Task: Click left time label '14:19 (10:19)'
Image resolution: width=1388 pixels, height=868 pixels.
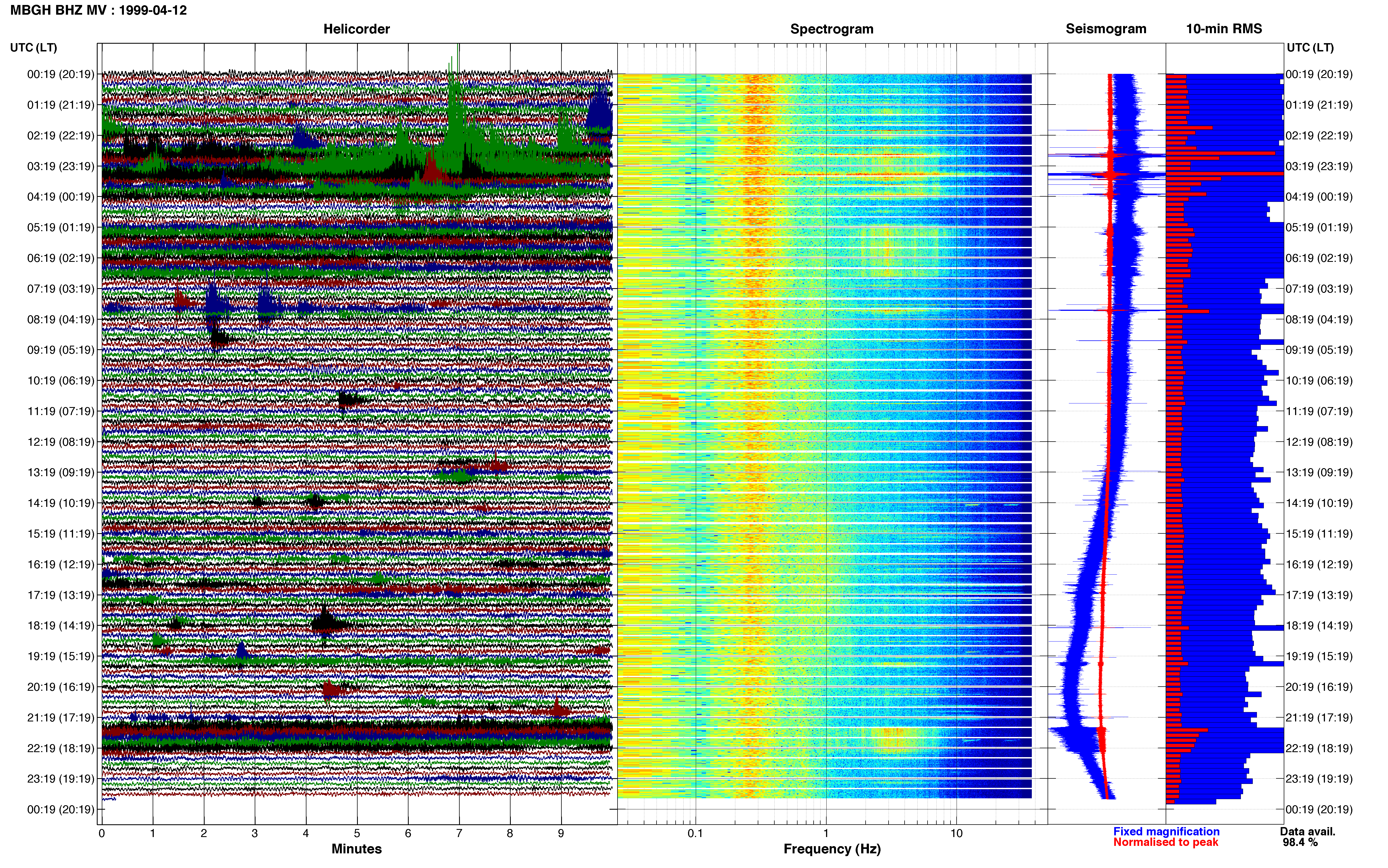Action: (x=61, y=504)
